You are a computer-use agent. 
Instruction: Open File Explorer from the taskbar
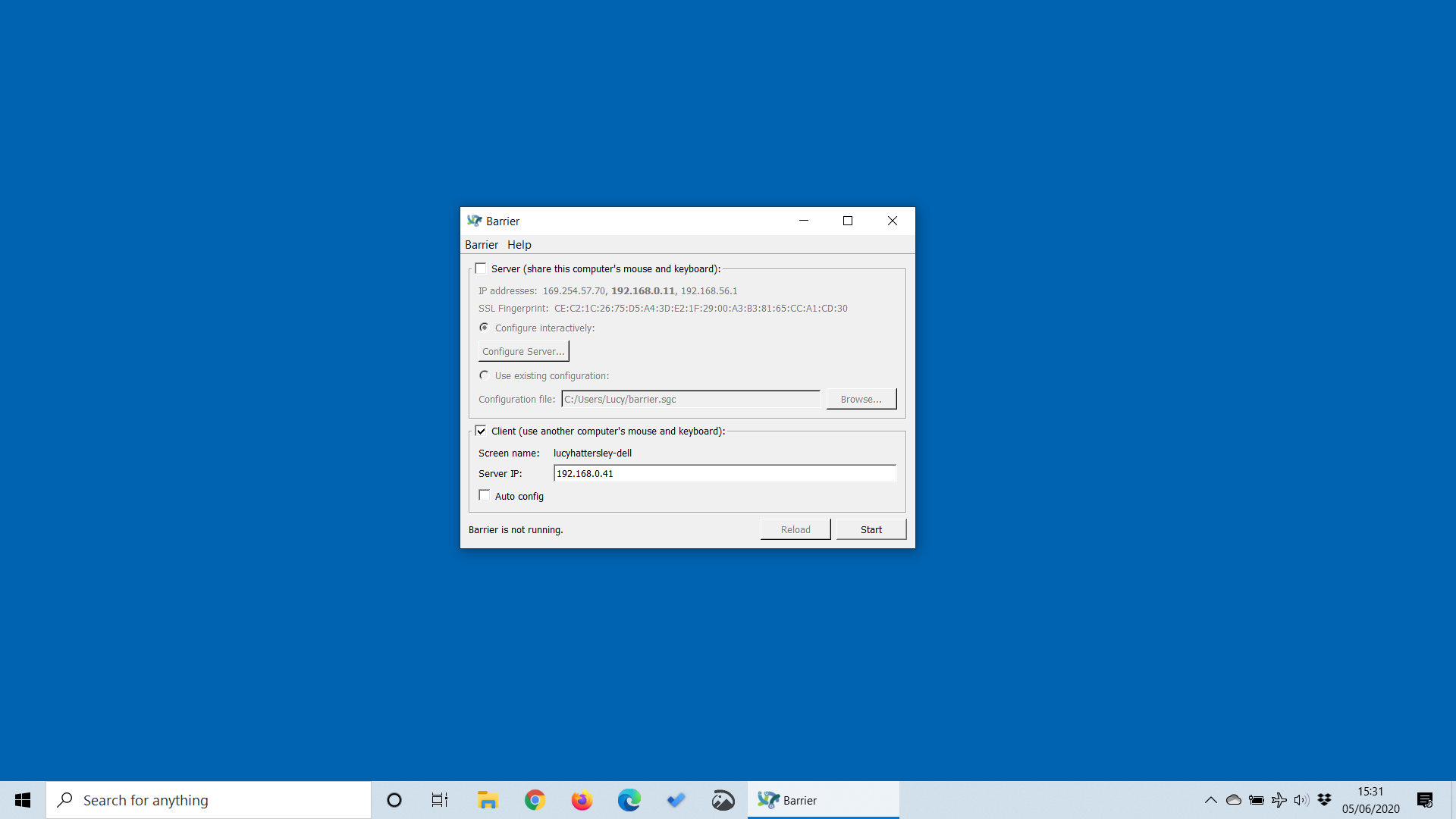point(488,799)
